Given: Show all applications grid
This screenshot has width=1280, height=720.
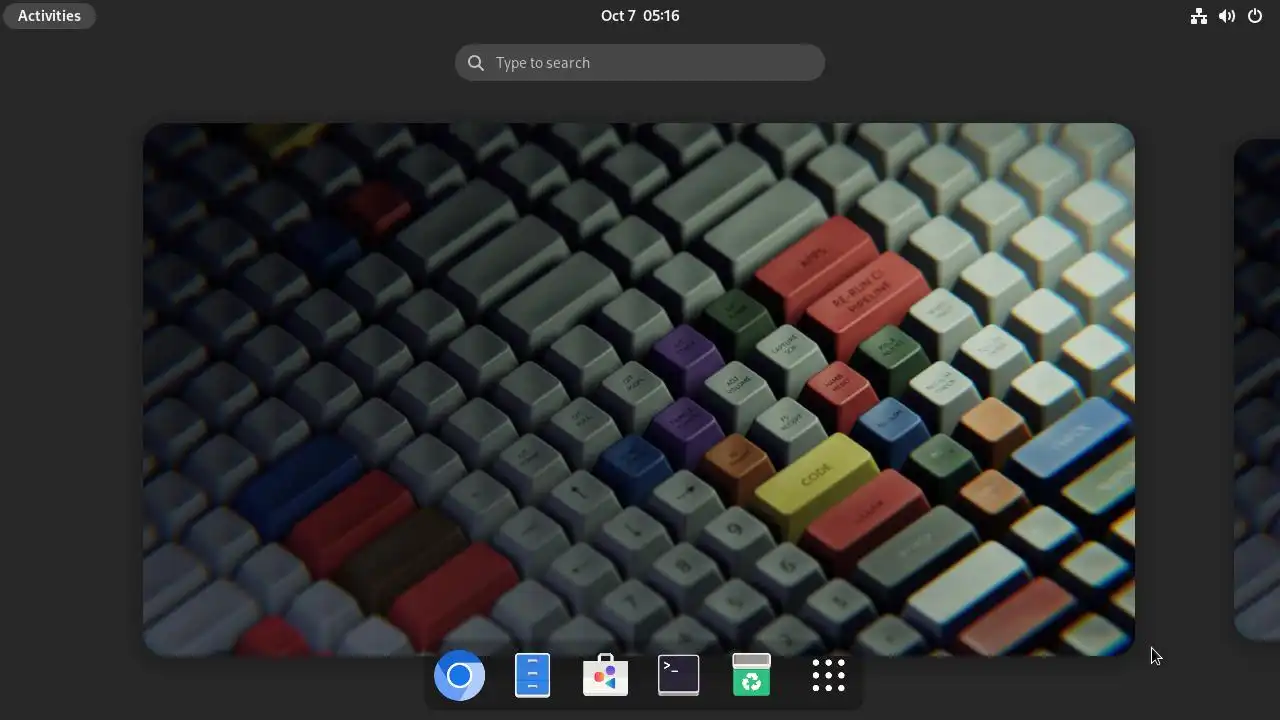Looking at the screenshot, I should [828, 676].
